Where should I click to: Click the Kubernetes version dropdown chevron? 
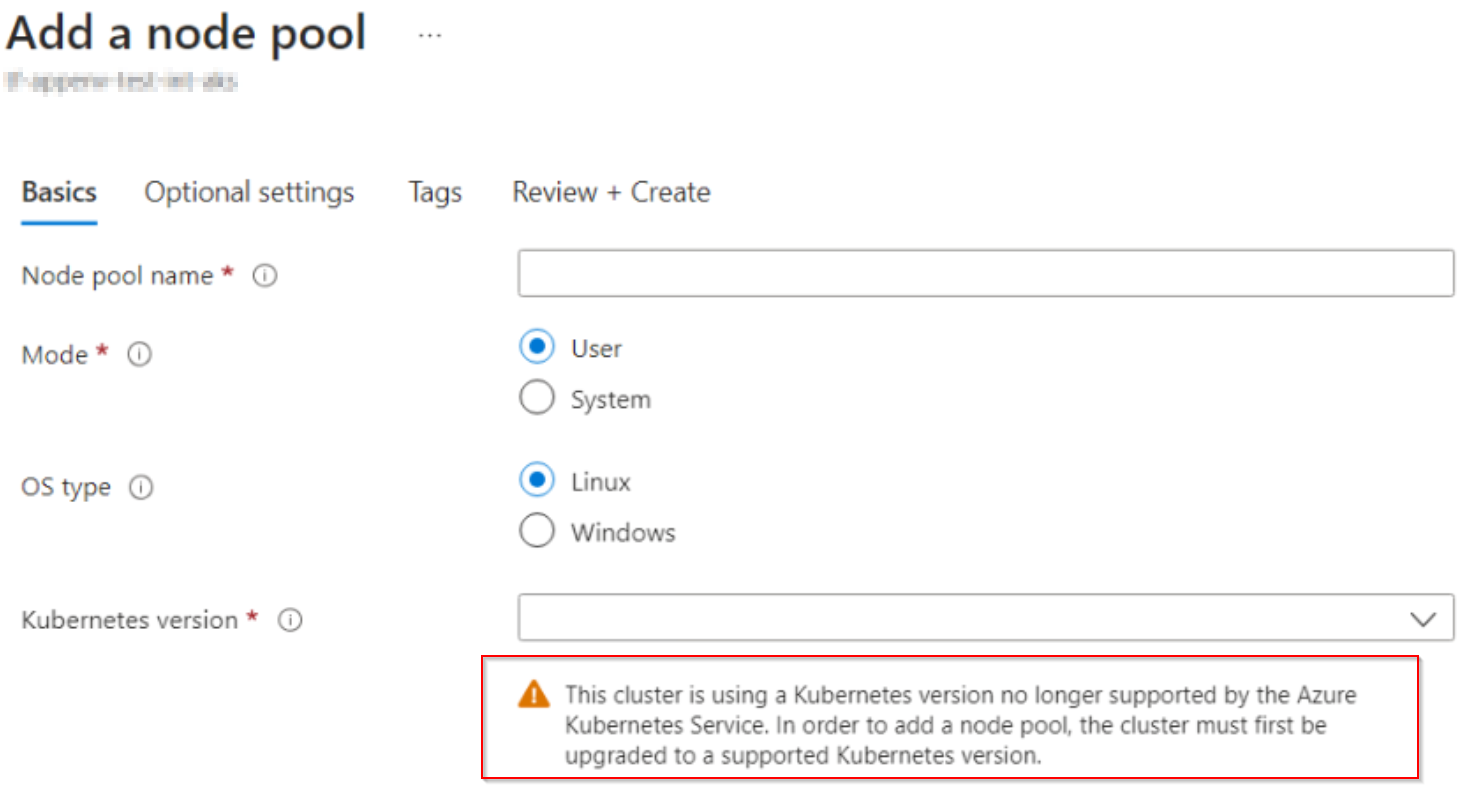1424,618
